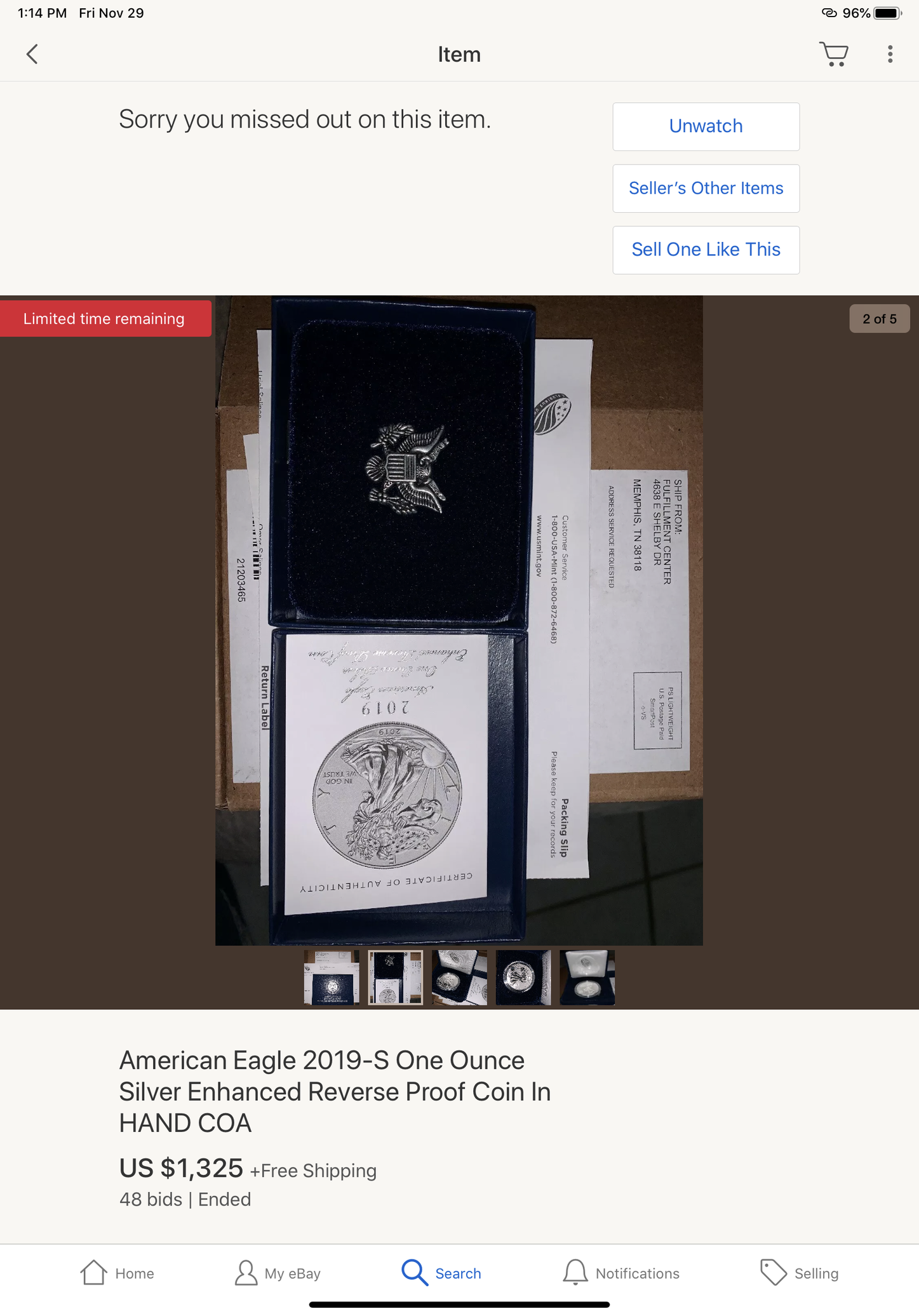The width and height of the screenshot is (919, 1316).
Task: Open the shopping cart
Action: pos(834,55)
